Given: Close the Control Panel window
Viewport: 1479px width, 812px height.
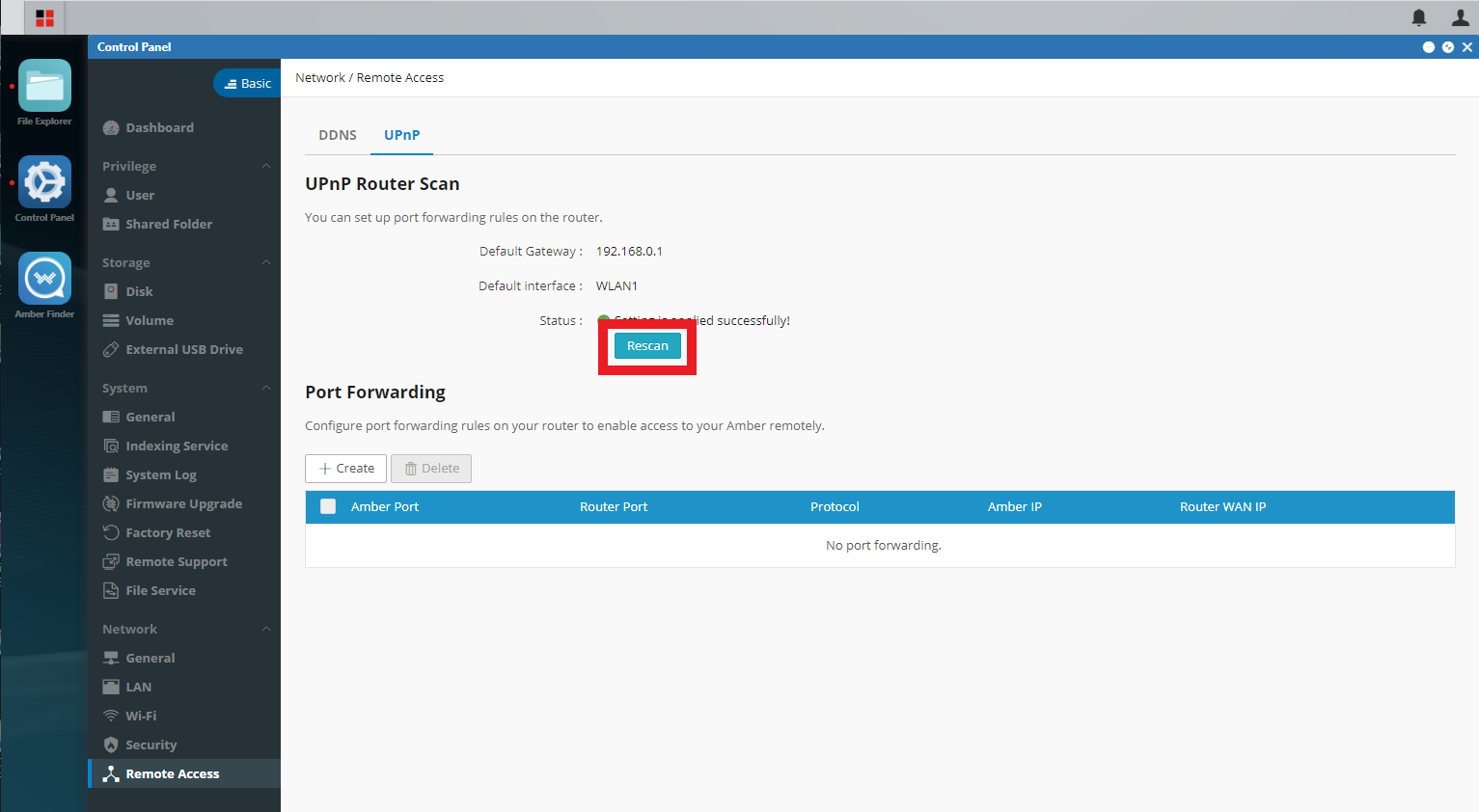Looking at the screenshot, I should point(1467,47).
